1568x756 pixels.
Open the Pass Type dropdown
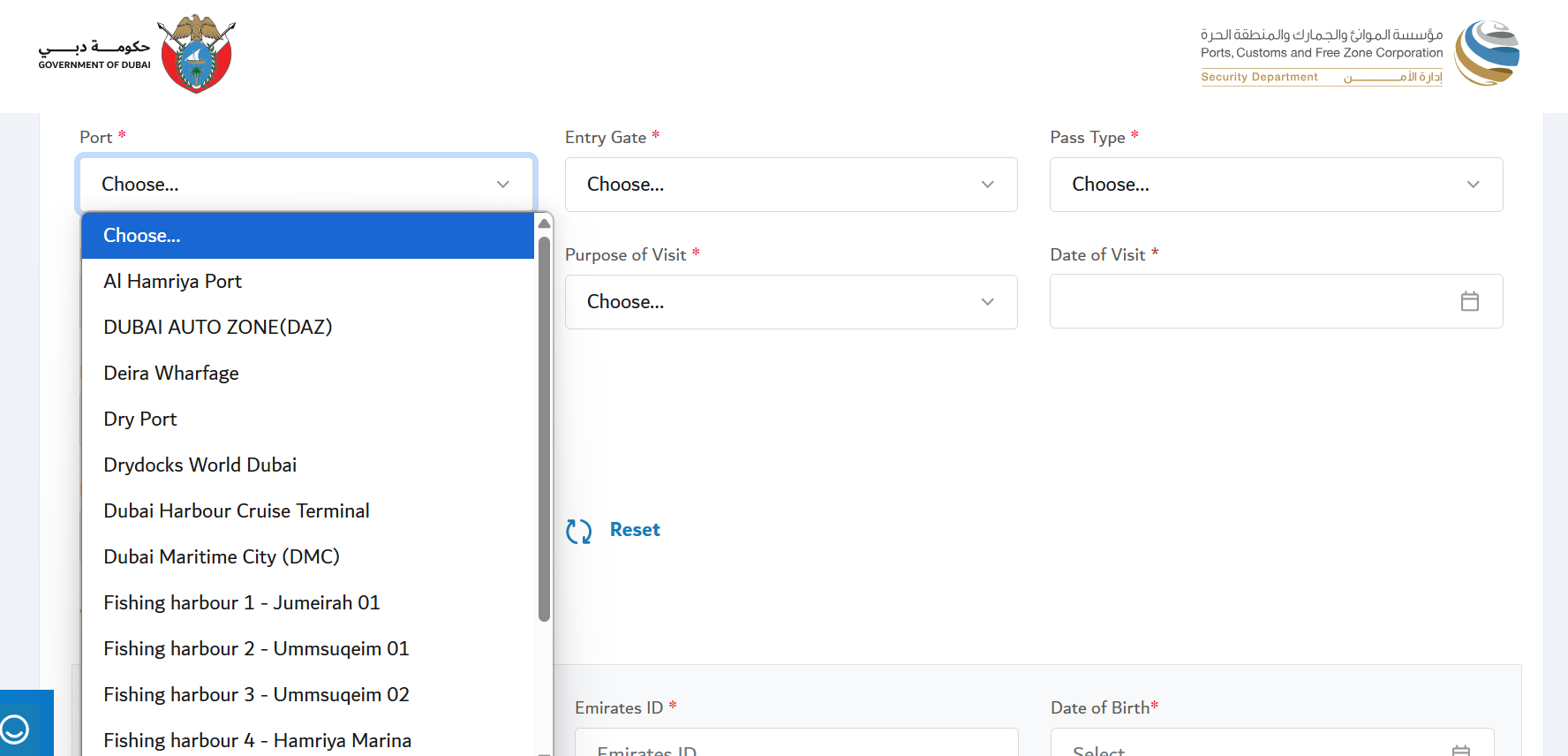point(1275,185)
